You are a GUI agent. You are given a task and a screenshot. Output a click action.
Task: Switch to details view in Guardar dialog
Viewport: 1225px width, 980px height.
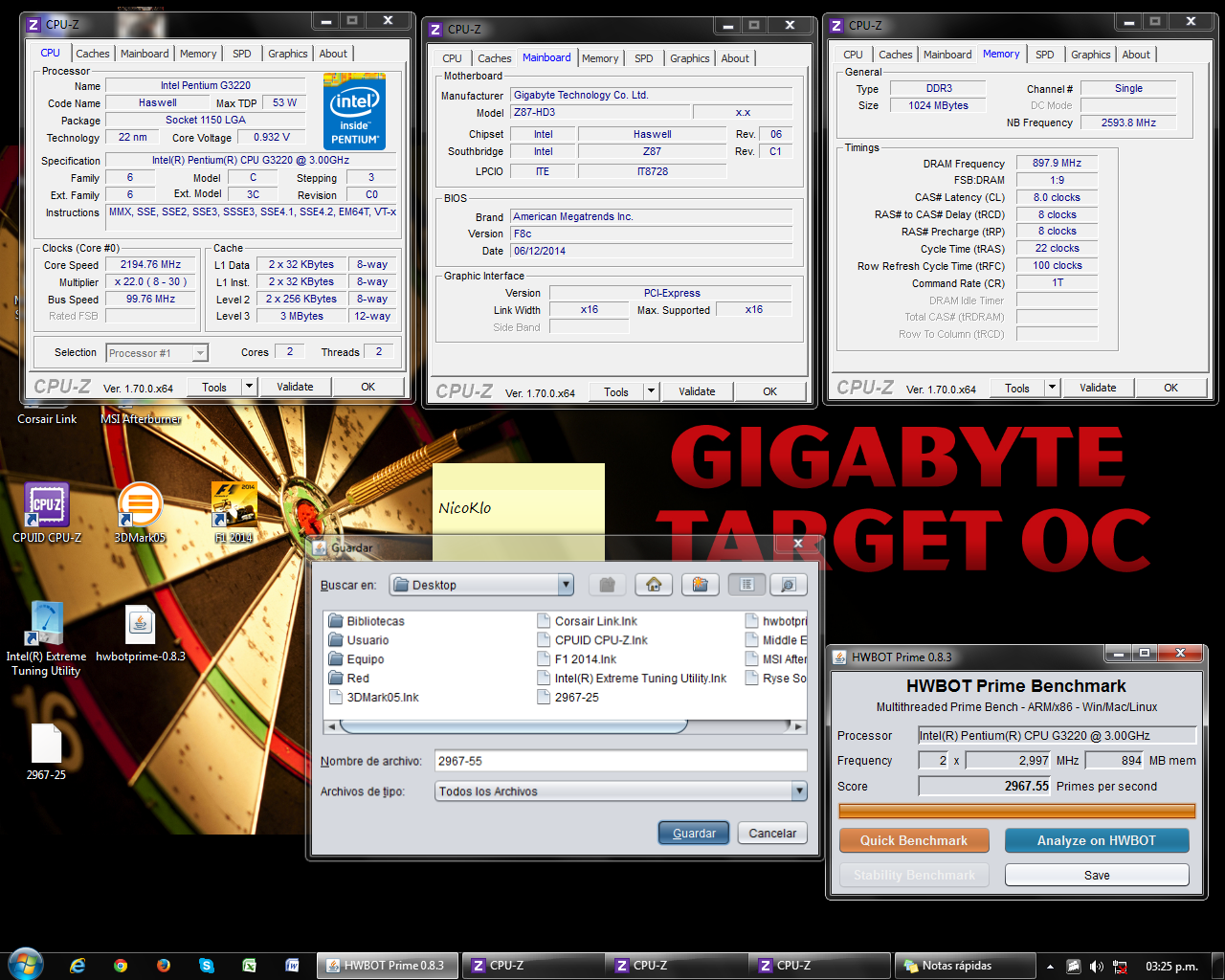click(x=788, y=585)
